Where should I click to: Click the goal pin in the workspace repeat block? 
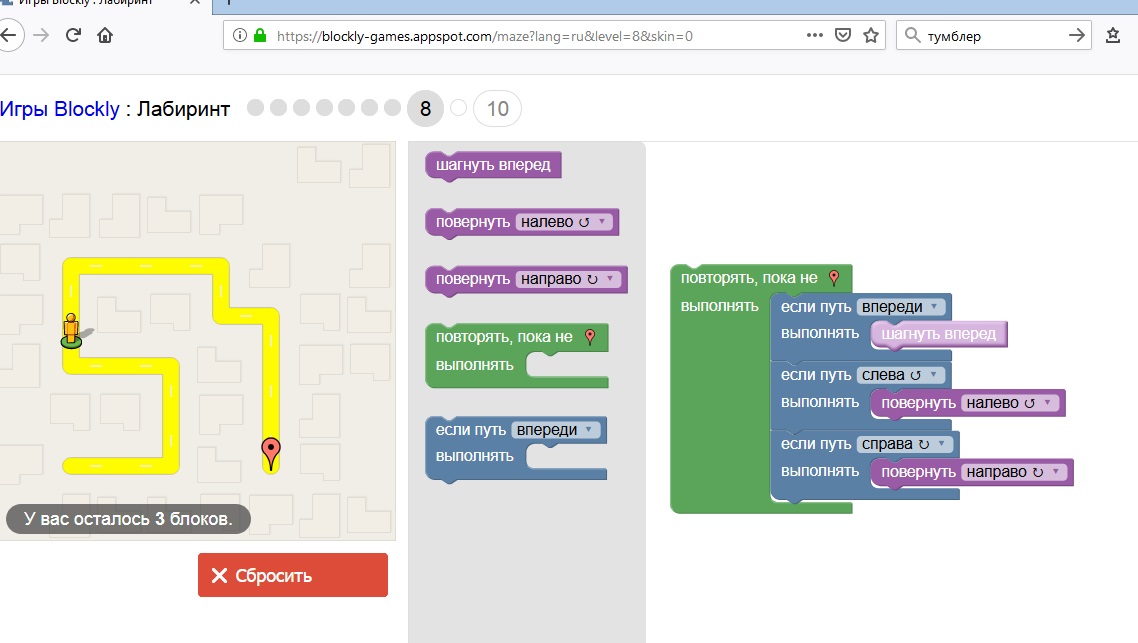click(x=834, y=278)
